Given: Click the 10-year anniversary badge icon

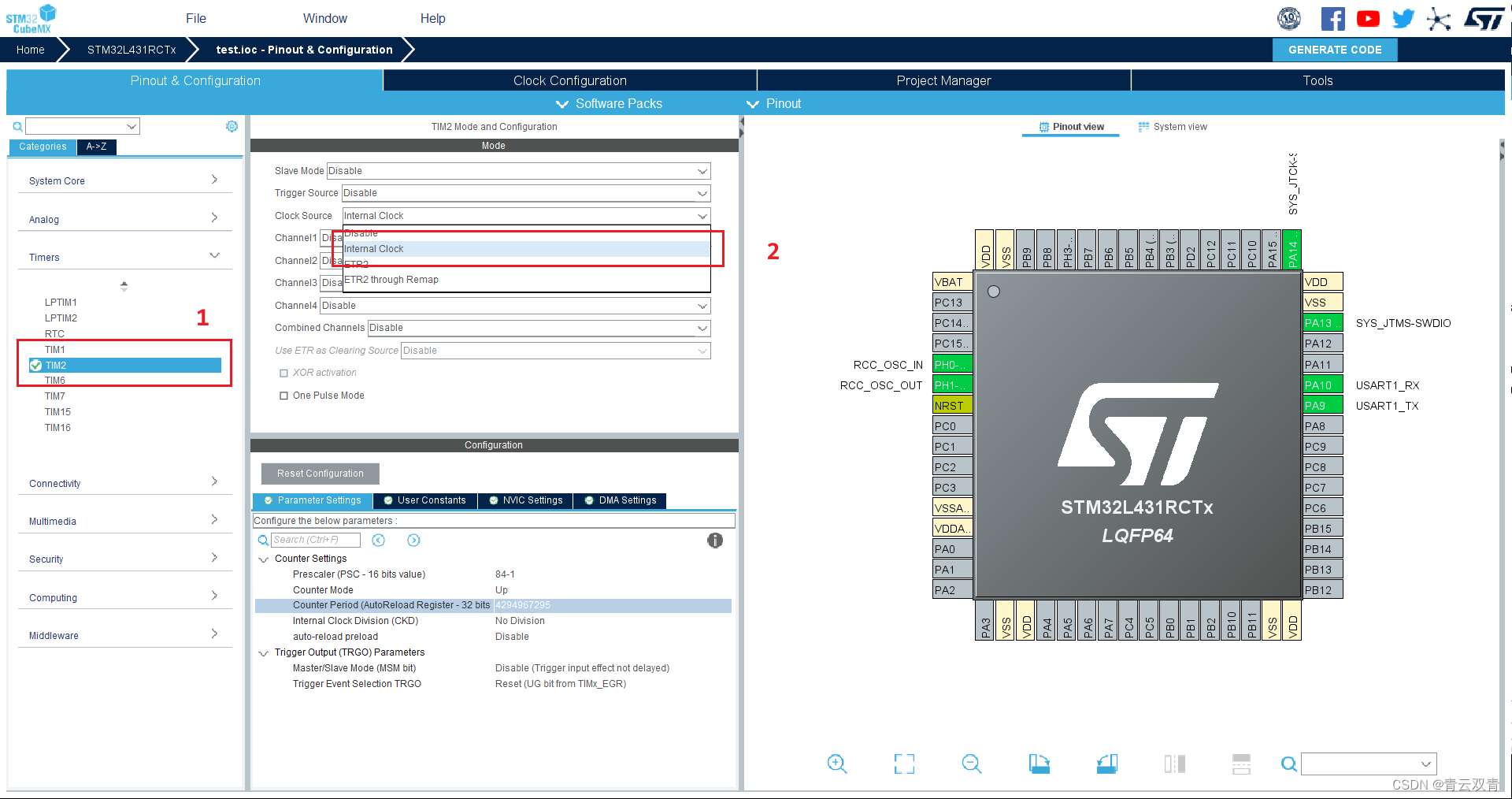Looking at the screenshot, I should pyautogui.click(x=1289, y=18).
